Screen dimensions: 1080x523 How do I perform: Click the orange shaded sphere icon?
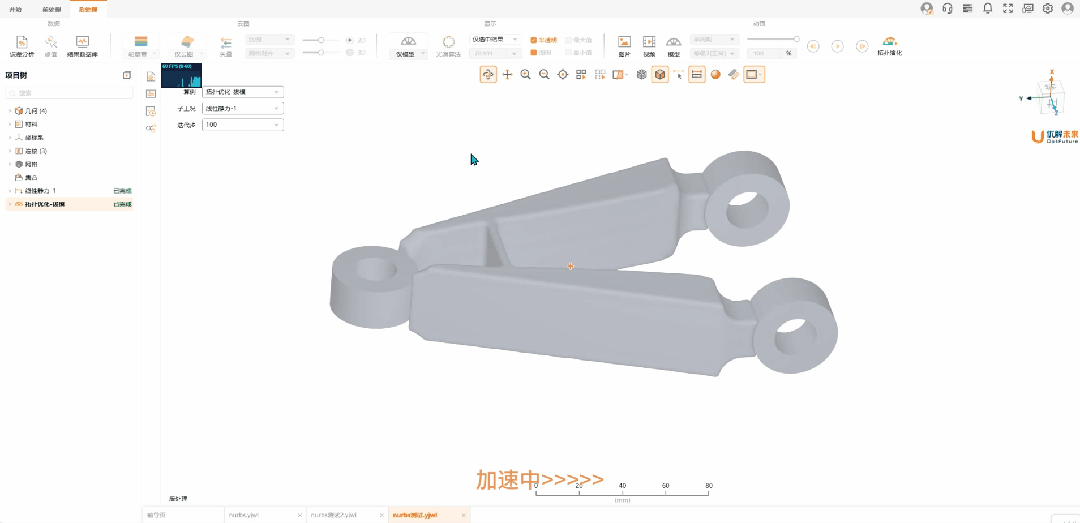pyautogui.click(x=716, y=74)
